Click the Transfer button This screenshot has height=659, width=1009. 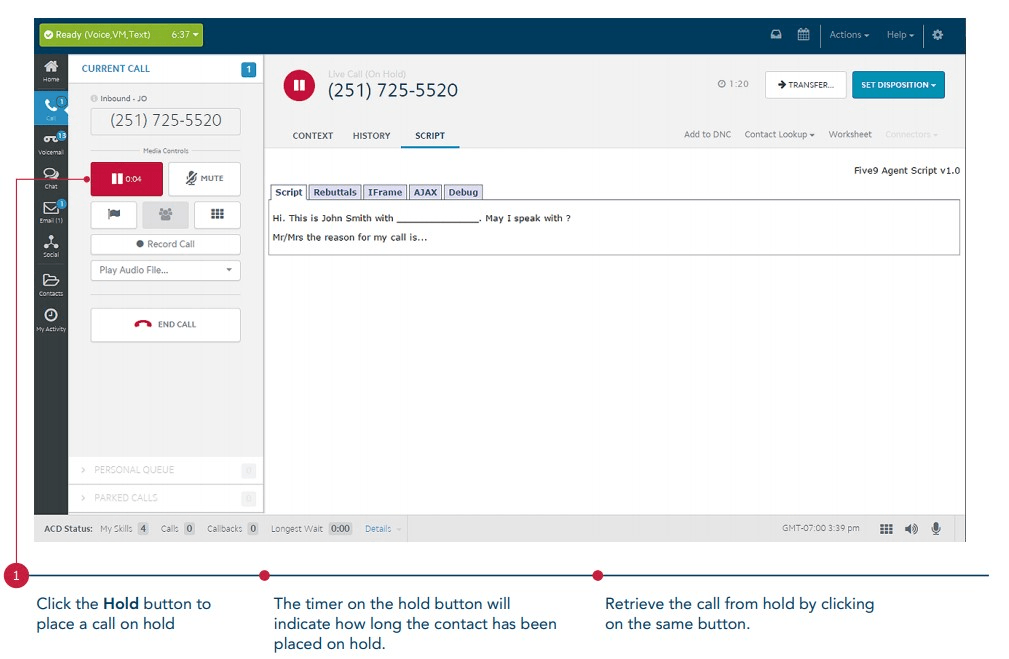click(x=805, y=85)
